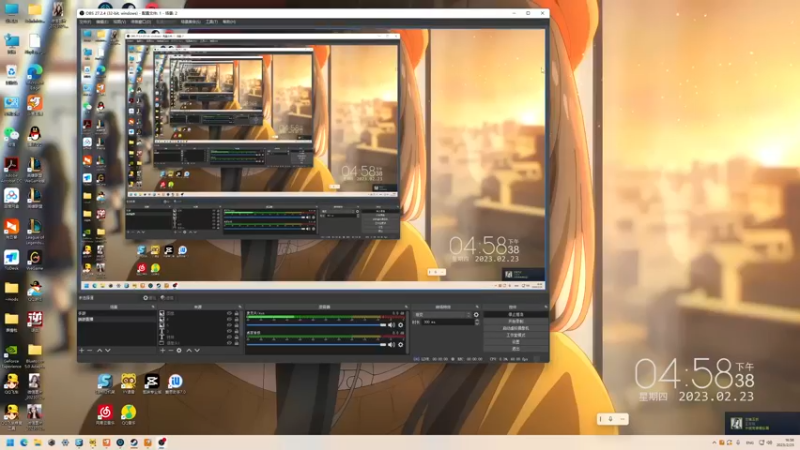This screenshot has height=450, width=800.
Task: Move source down in Sources panel
Action: coord(197,351)
